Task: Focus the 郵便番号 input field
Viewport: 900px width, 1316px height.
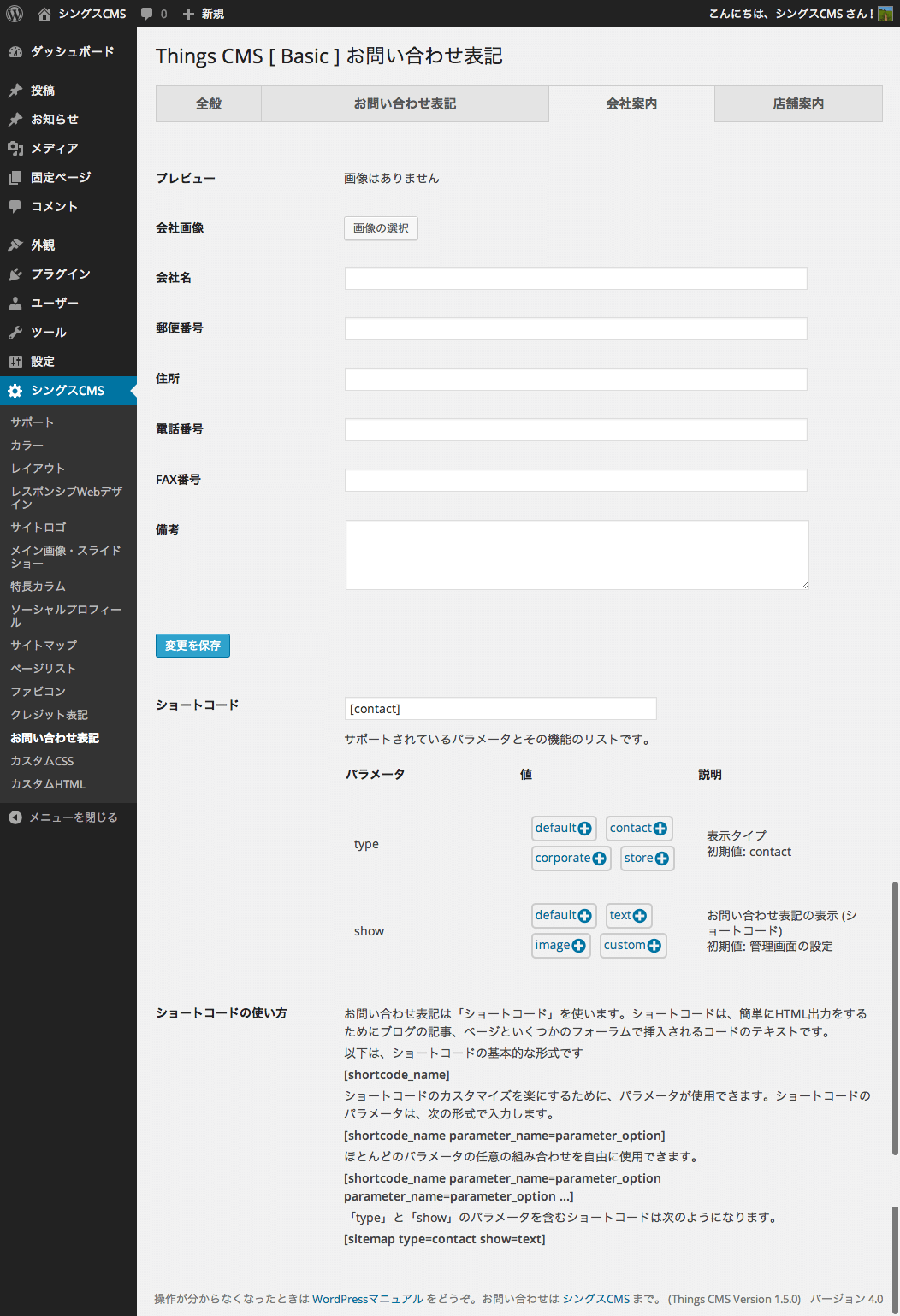Action: coord(576,328)
